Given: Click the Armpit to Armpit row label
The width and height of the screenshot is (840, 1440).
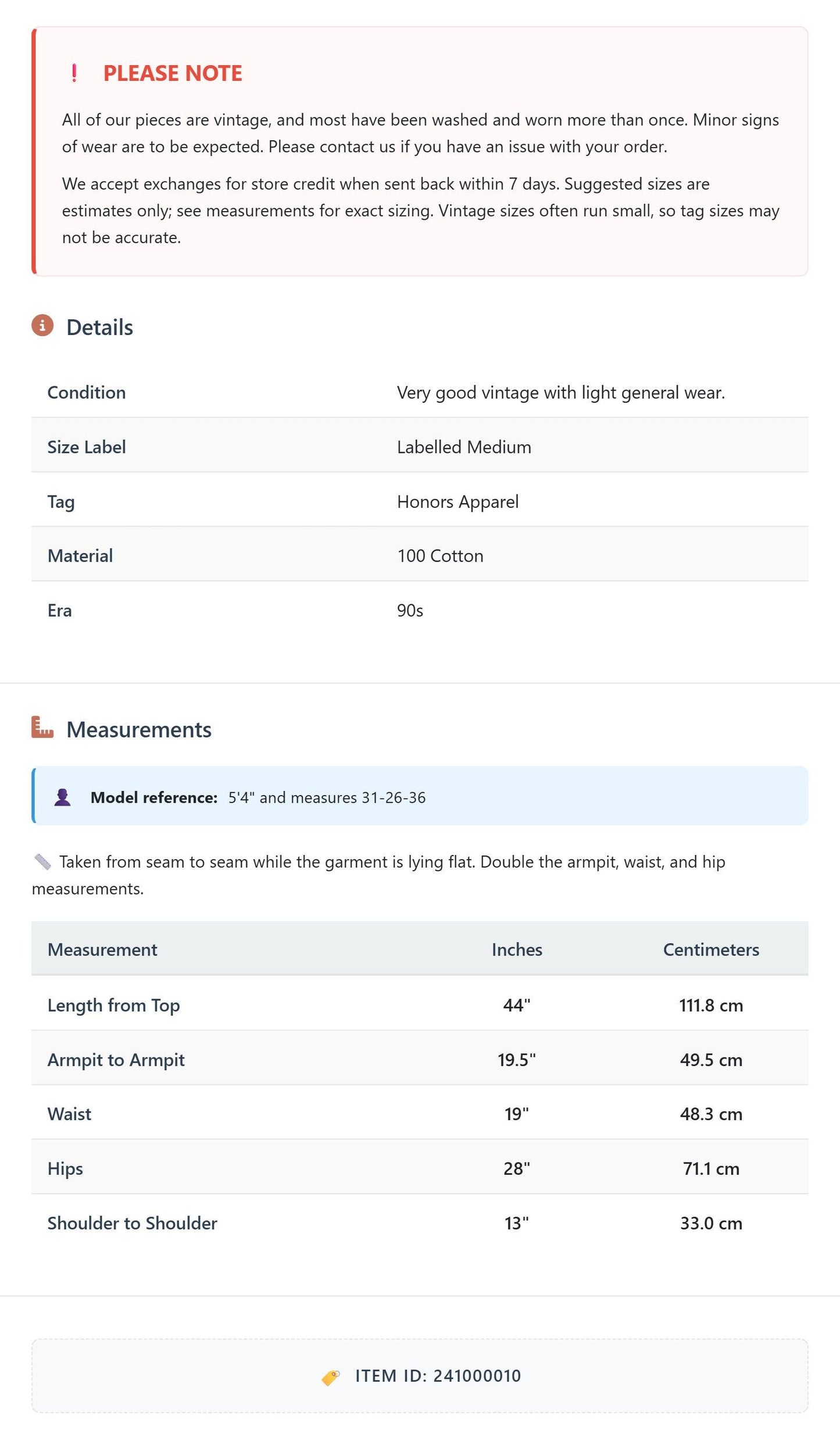Looking at the screenshot, I should point(116,1060).
